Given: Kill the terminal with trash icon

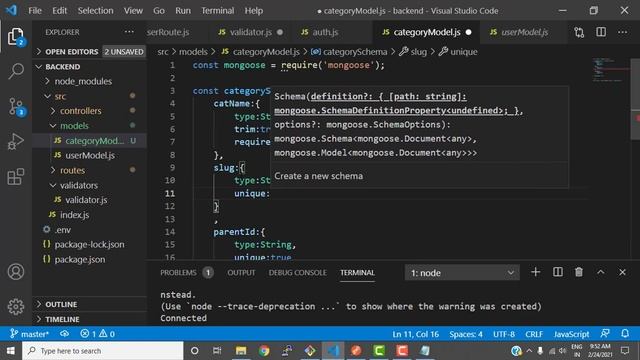Looking at the screenshot, I should [x=579, y=272].
